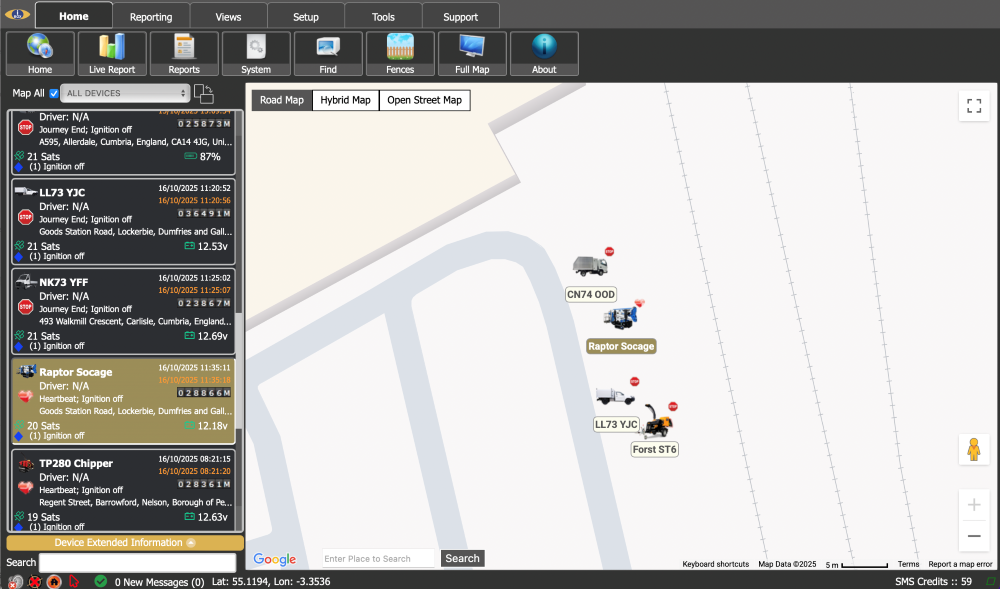The height and width of the screenshot is (589, 1000).
Task: Switch to the Support tab
Action: point(460,17)
